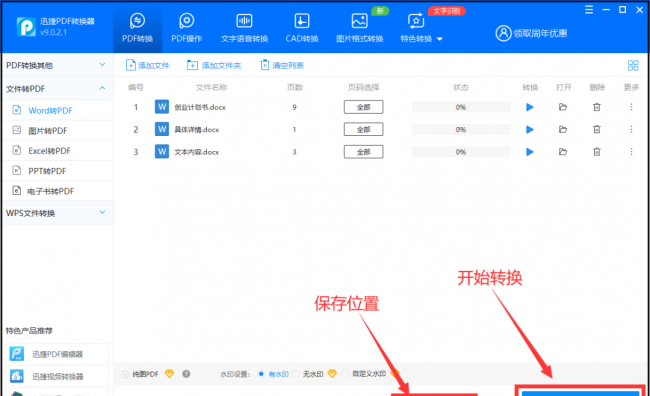Click progress bar of 创业计划书.docx
This screenshot has width=650, height=396.
461,107
